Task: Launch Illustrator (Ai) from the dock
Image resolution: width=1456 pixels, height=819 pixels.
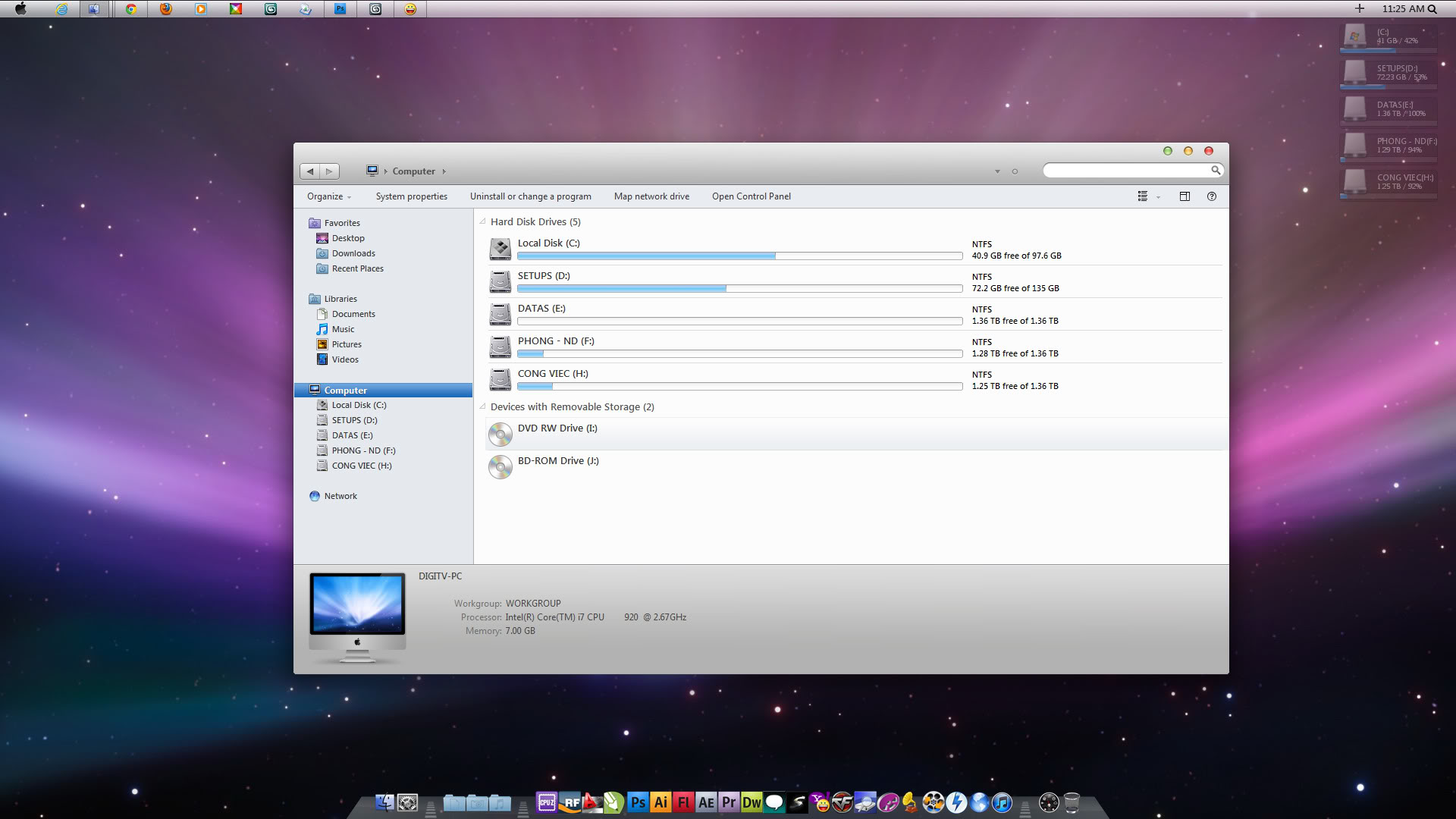Action: [x=661, y=802]
